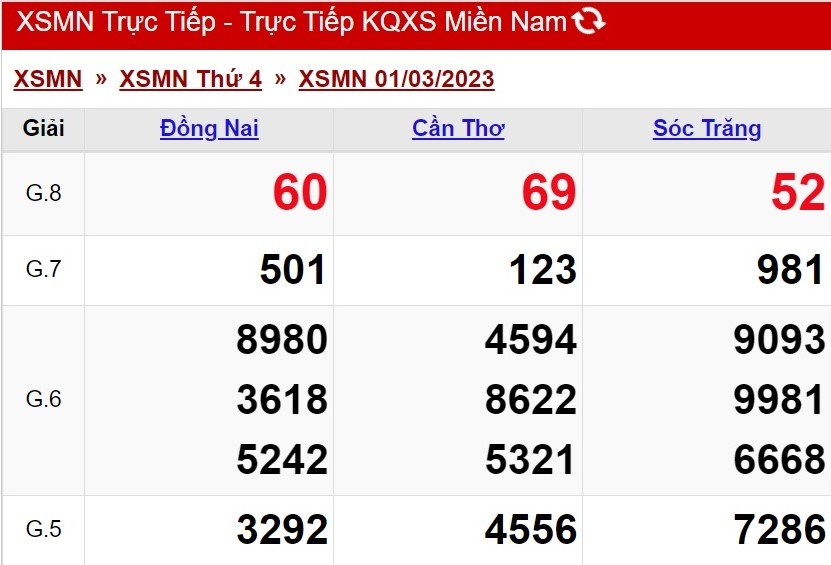Select Cần Thơ G.6 number 8622
The image size is (831, 565).
click(531, 399)
